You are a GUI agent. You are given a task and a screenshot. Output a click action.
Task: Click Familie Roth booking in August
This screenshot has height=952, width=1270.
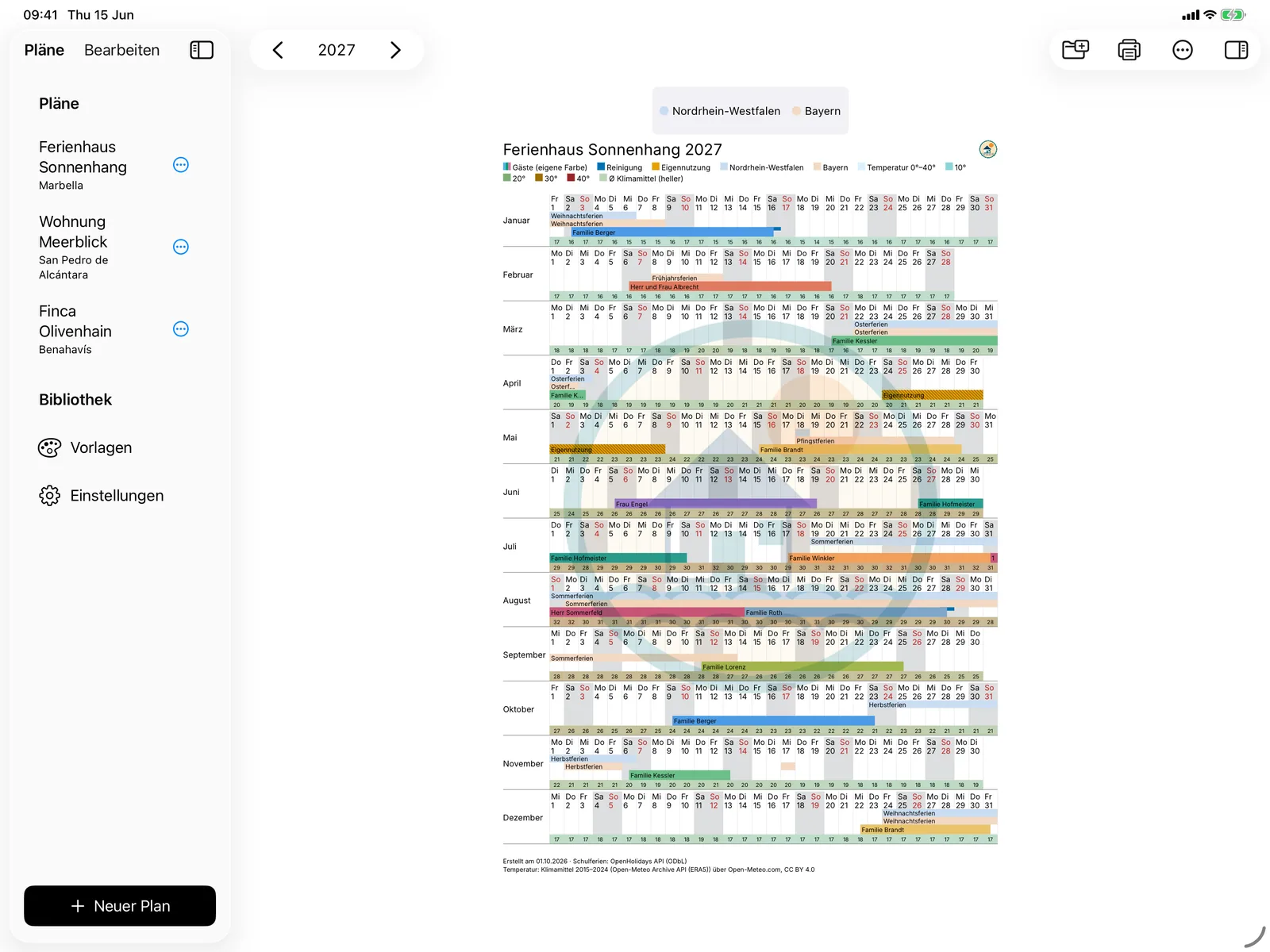(x=846, y=612)
